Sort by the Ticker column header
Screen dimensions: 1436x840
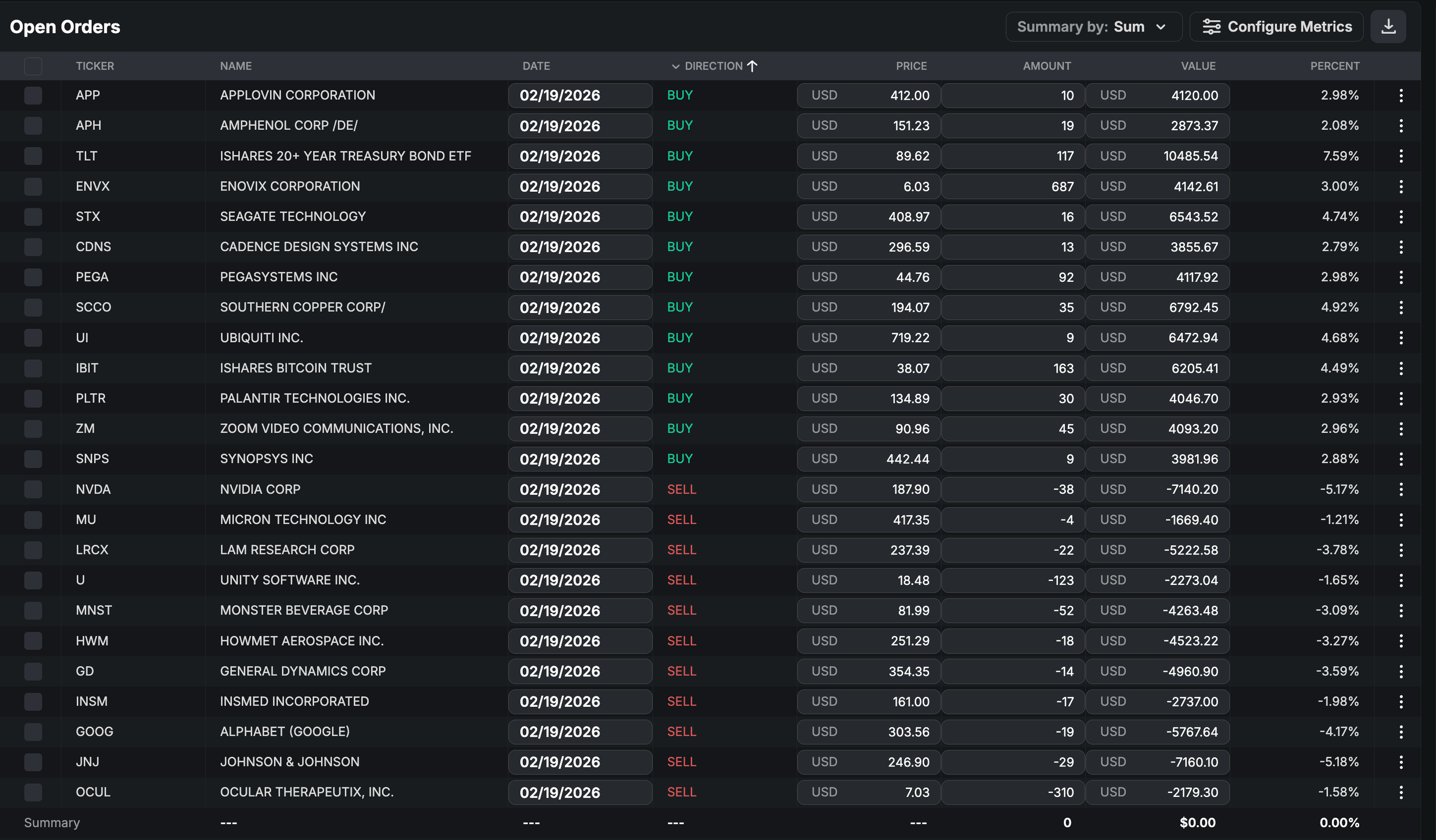pos(95,66)
